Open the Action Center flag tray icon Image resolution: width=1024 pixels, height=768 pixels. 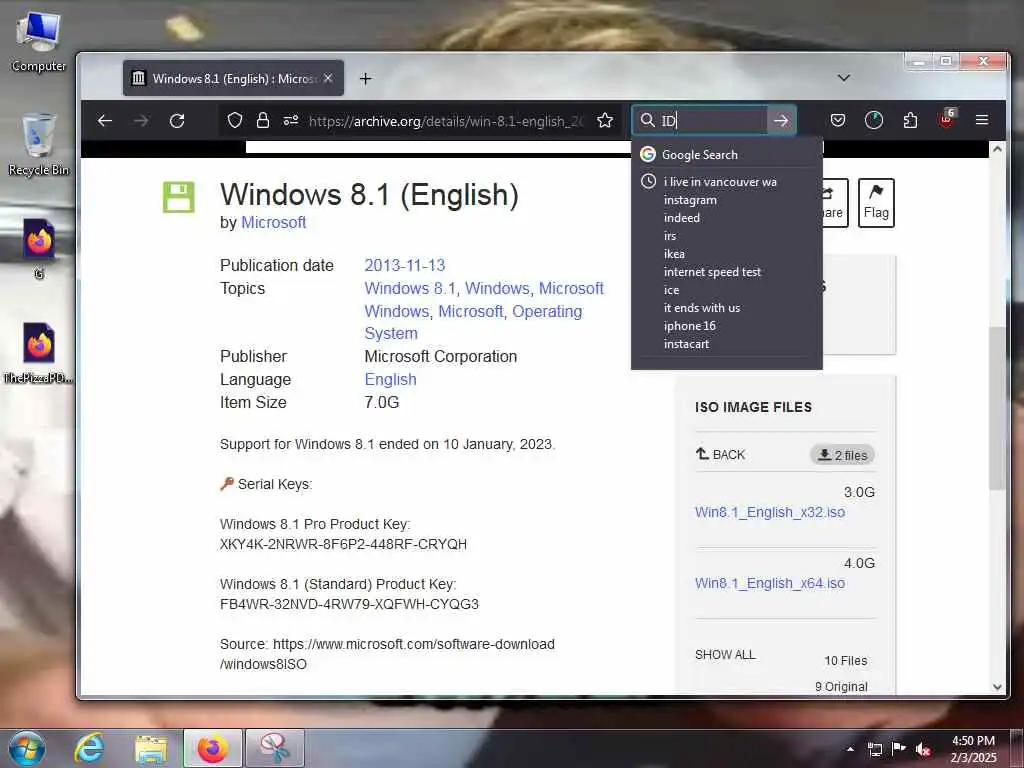click(899, 749)
